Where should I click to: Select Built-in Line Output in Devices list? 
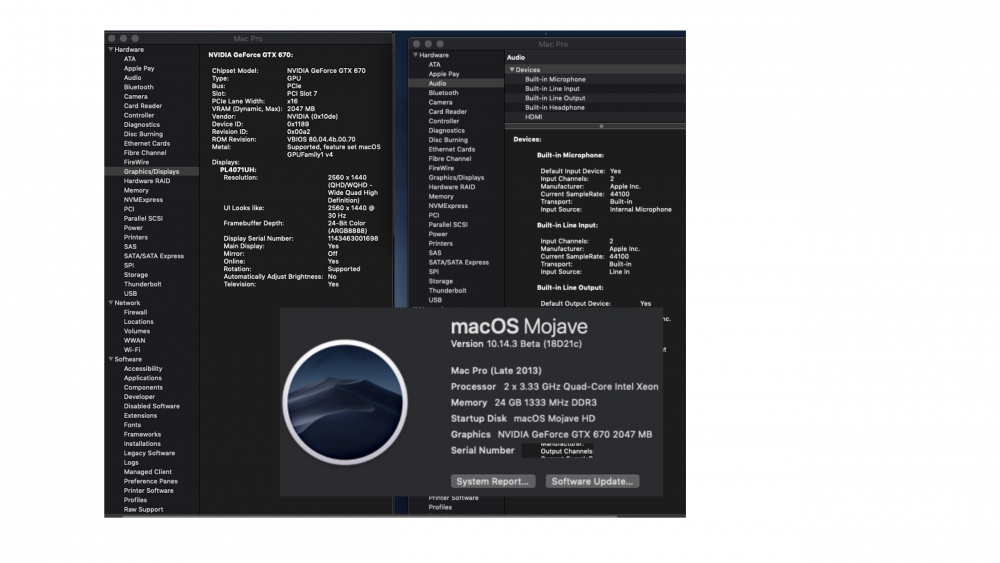point(555,98)
